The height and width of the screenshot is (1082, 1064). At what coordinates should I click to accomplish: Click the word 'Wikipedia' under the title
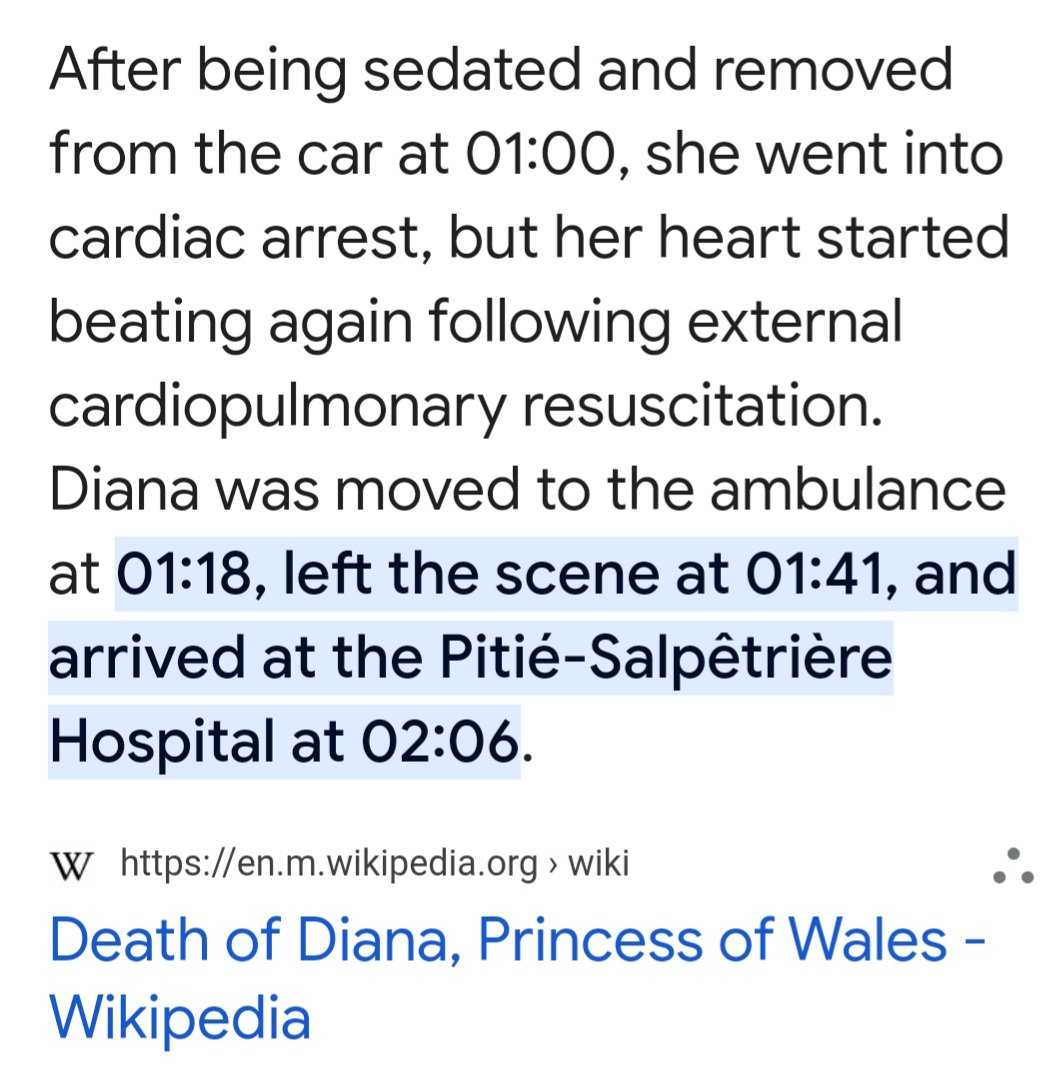(180, 1018)
